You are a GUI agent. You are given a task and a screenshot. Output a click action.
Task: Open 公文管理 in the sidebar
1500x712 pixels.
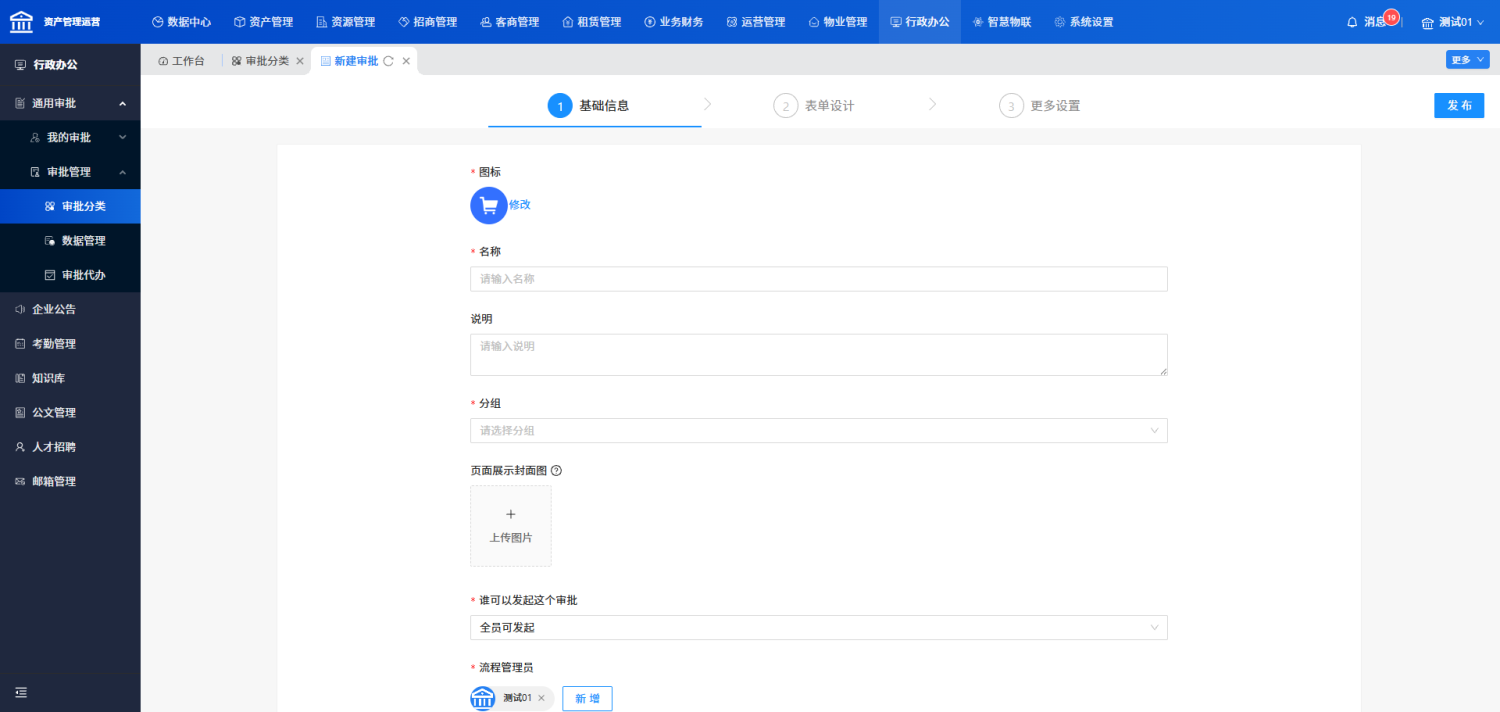pyautogui.click(x=70, y=412)
